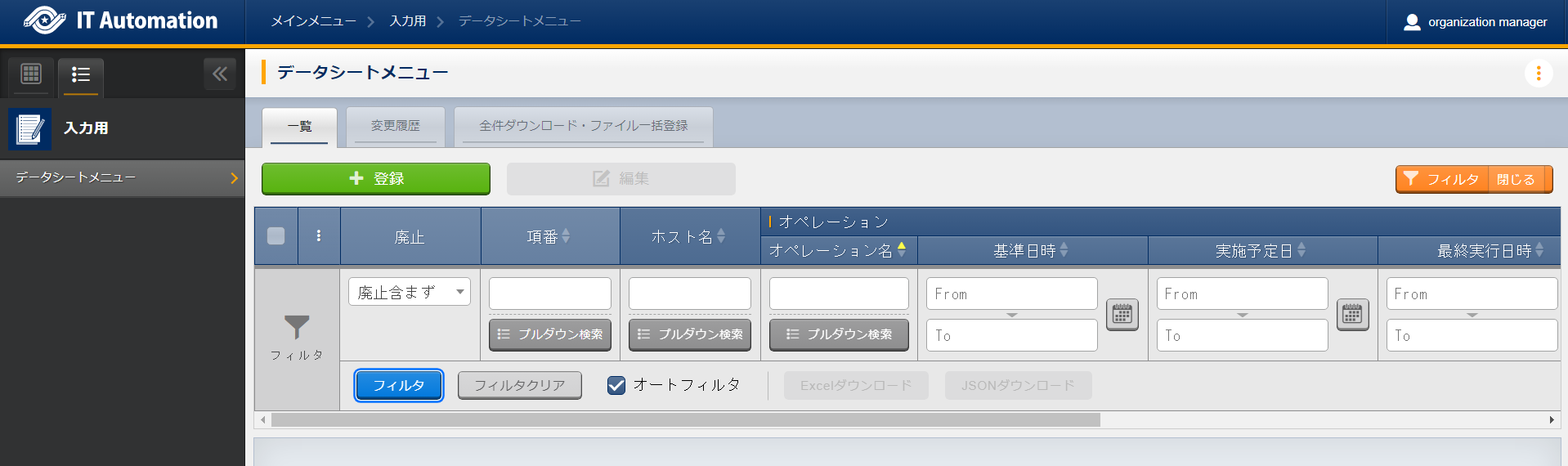The width and height of the screenshot is (1568, 466).
Task: Click the 編集 button
Action: click(x=621, y=178)
